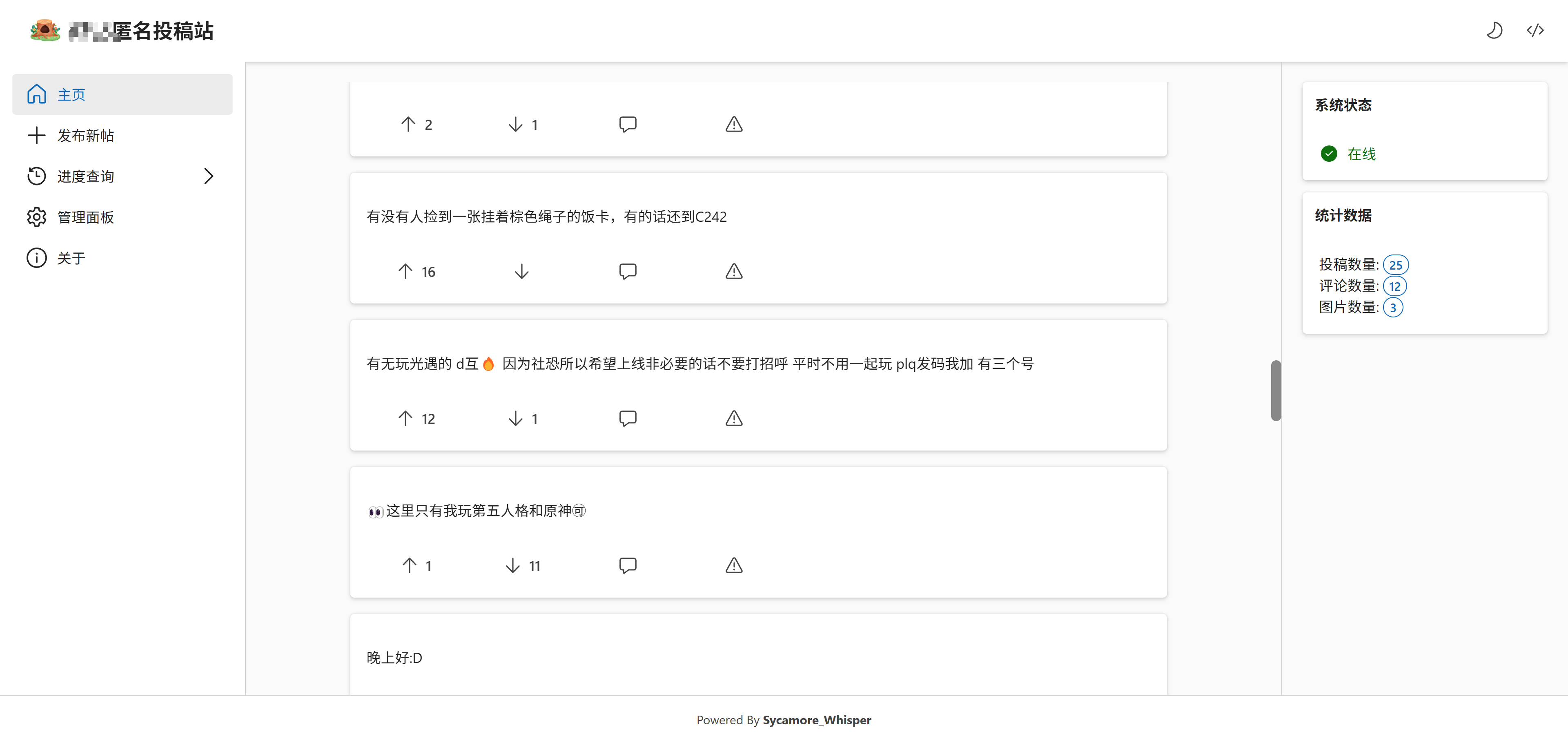Go to 主页 in the sidebar
Viewport: 1568px width, 741px height.
click(x=71, y=94)
